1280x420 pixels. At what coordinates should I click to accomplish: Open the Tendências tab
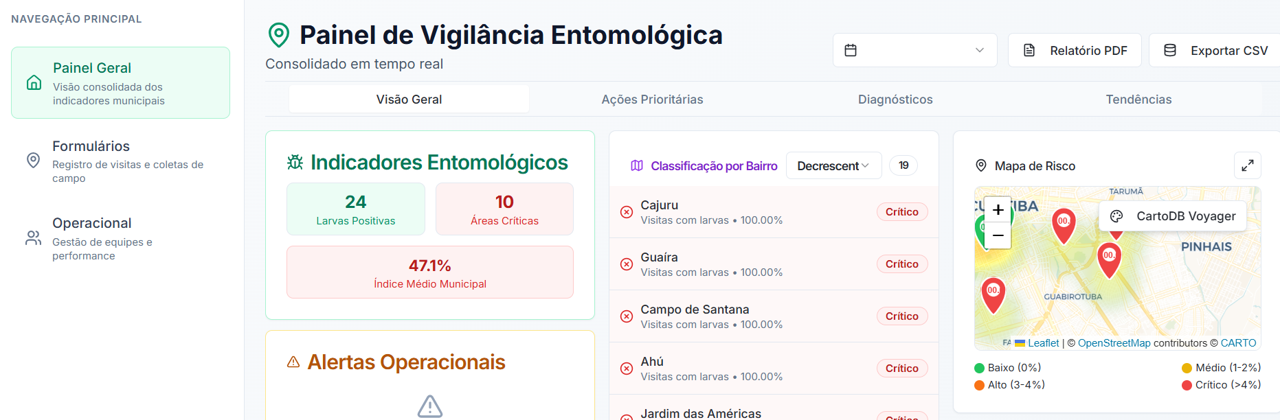(1138, 99)
